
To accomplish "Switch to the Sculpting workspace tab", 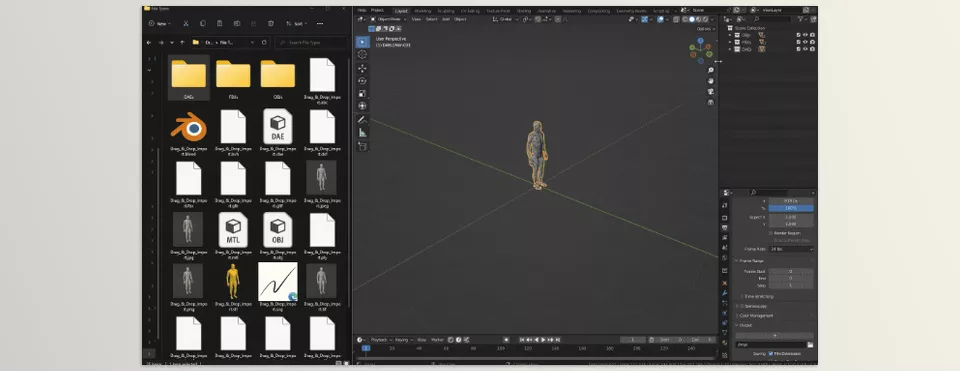I will coord(446,10).
